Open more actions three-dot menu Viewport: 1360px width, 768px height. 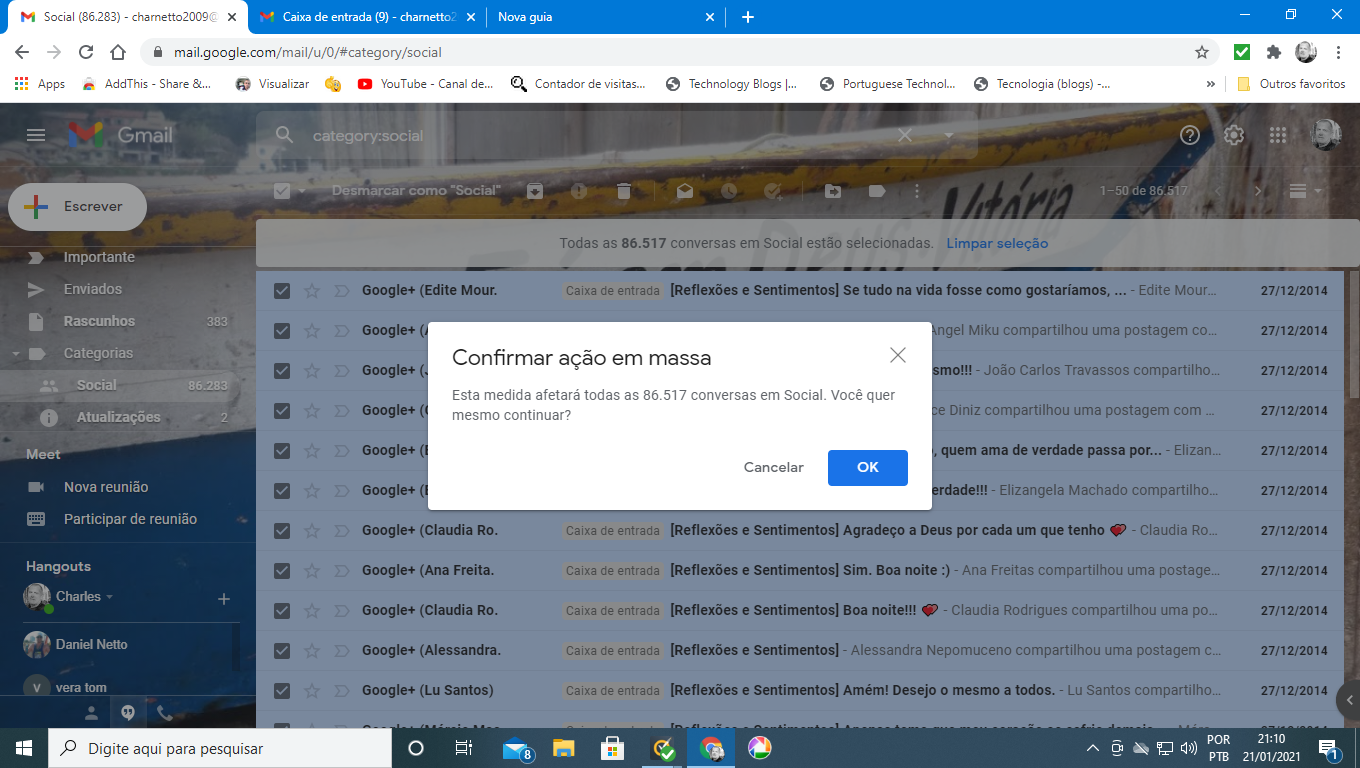[x=917, y=191]
